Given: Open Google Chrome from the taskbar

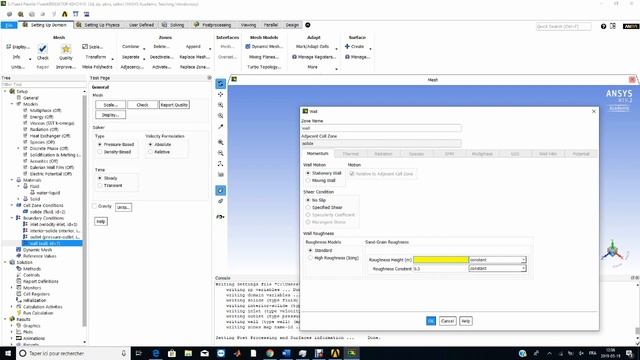Looking at the screenshot, I should click(x=270, y=353).
